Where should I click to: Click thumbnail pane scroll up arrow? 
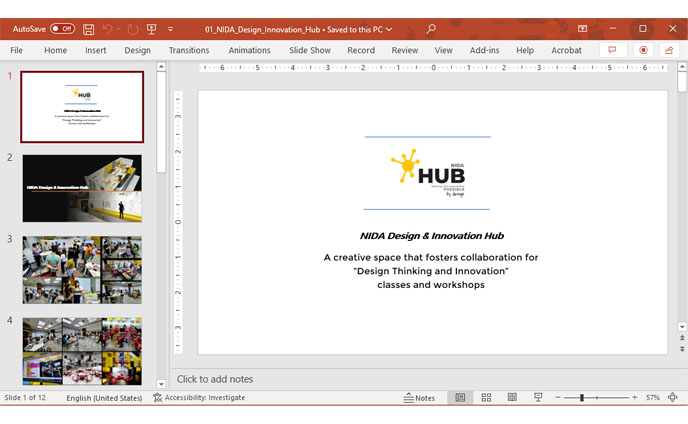[161, 67]
